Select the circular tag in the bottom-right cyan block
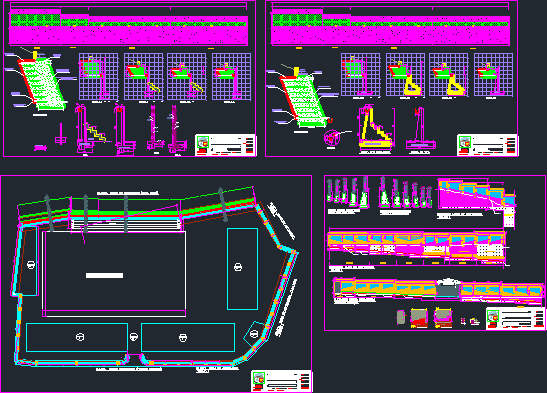This screenshot has height=393, width=547. pyautogui.click(x=183, y=338)
